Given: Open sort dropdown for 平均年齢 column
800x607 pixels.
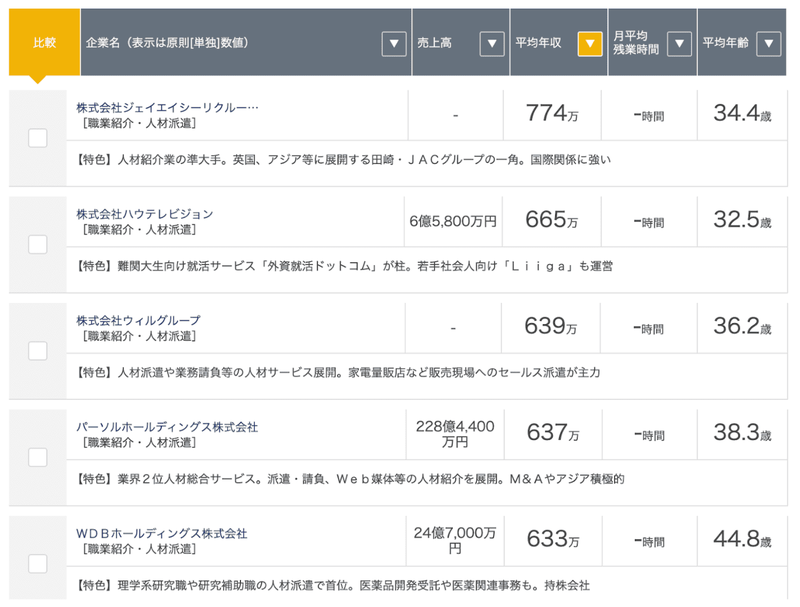Looking at the screenshot, I should click(x=769, y=43).
